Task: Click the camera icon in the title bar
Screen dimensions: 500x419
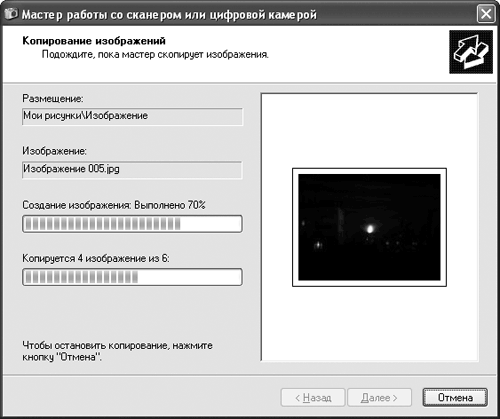Action: [x=10, y=14]
